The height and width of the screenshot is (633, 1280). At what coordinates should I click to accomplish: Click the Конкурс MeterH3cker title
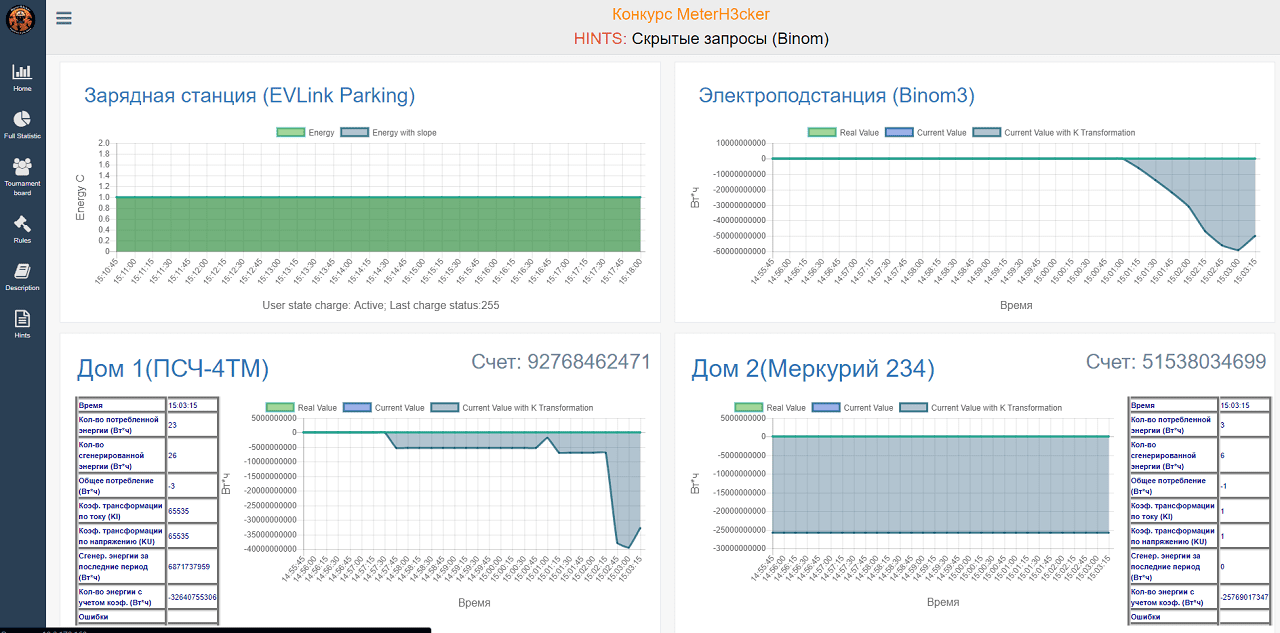pos(691,14)
